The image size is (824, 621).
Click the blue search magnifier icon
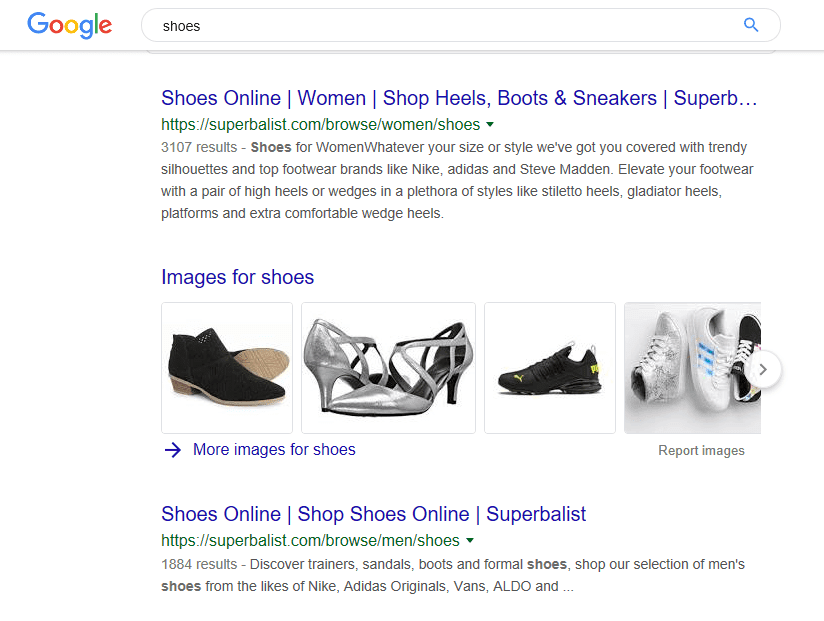point(751,25)
